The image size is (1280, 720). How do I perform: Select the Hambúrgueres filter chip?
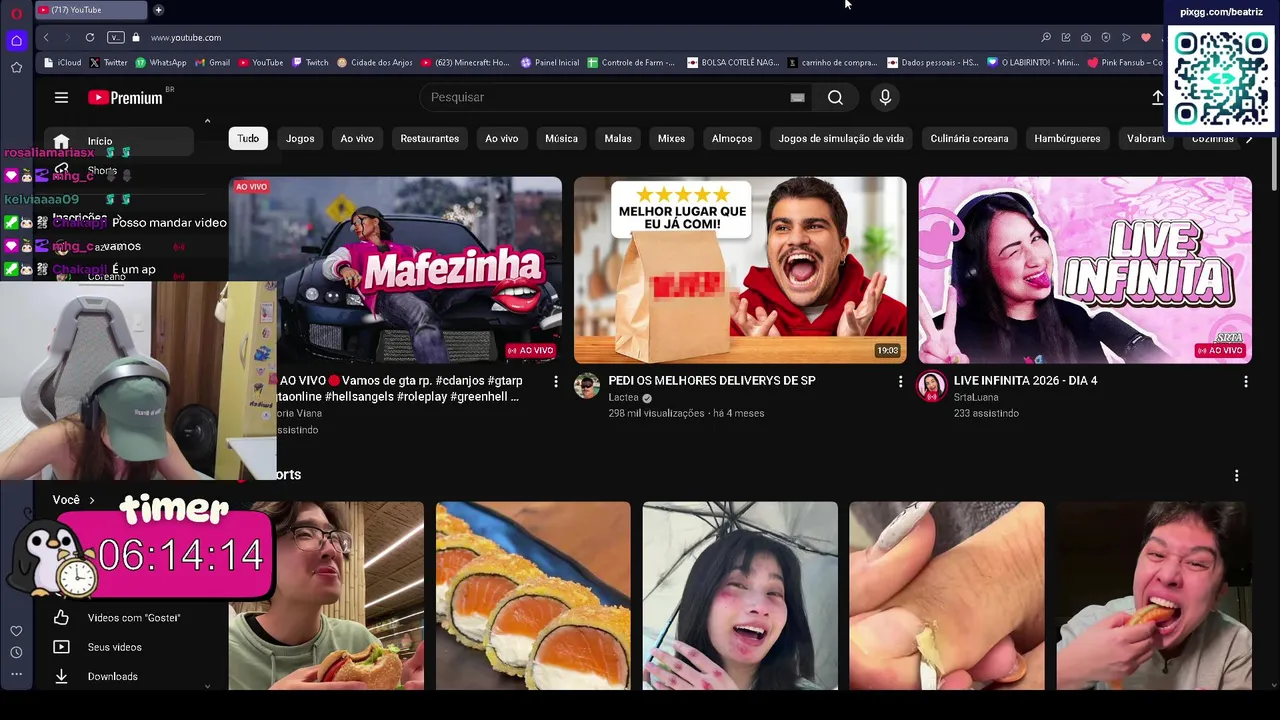pyautogui.click(x=1067, y=139)
